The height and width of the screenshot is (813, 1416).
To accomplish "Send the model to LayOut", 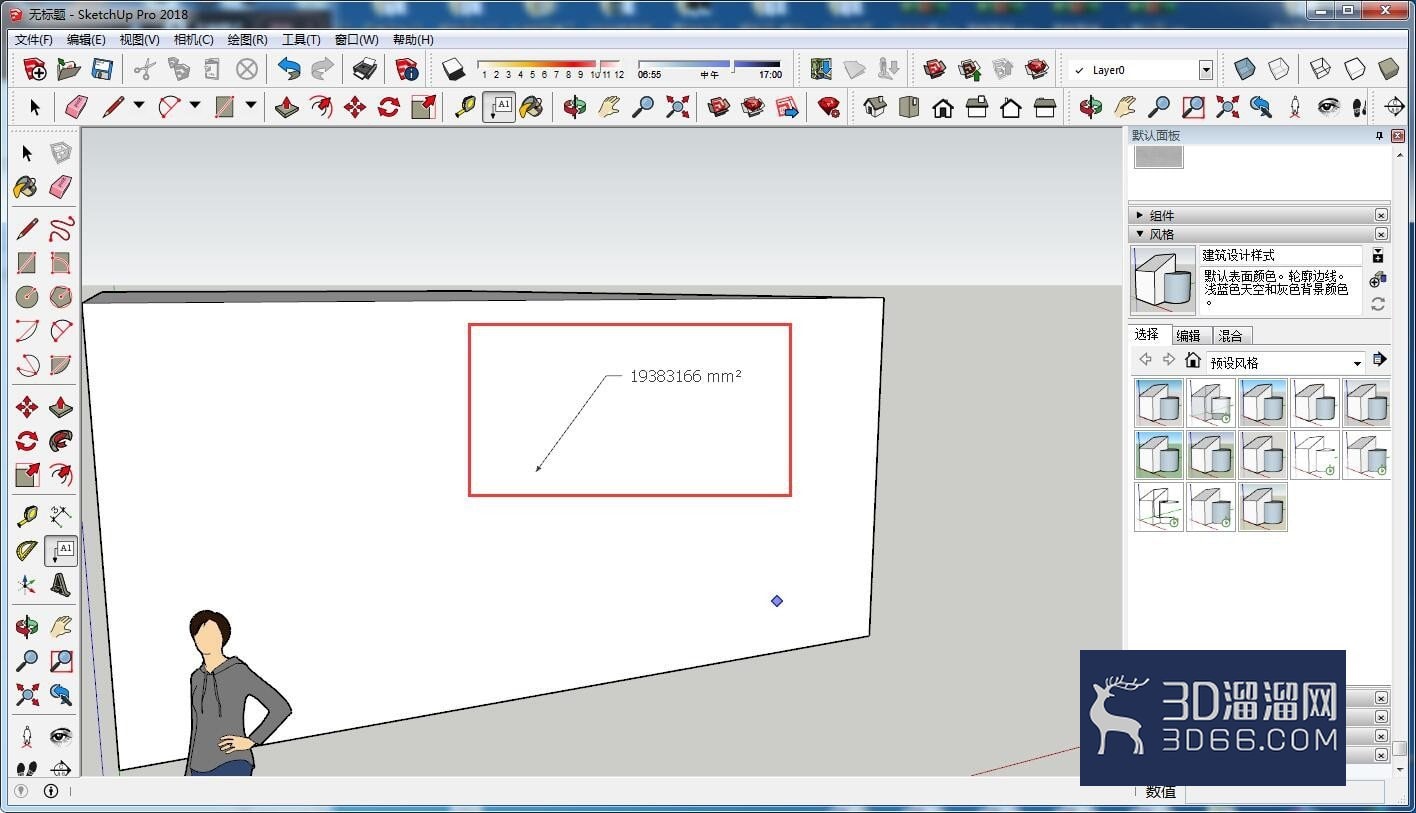I will (787, 107).
